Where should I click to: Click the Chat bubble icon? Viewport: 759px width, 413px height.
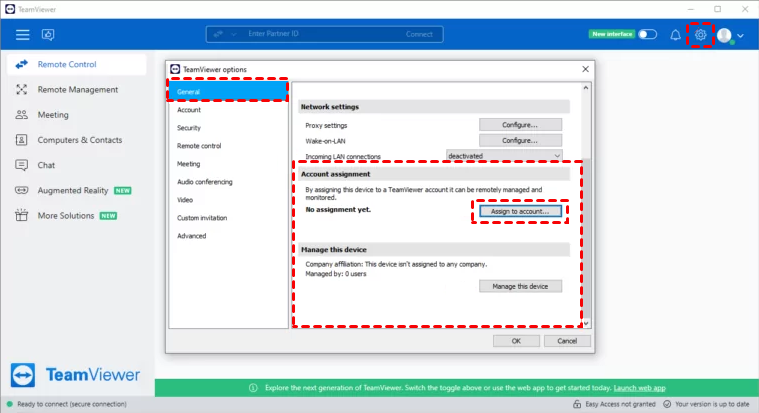point(21,165)
